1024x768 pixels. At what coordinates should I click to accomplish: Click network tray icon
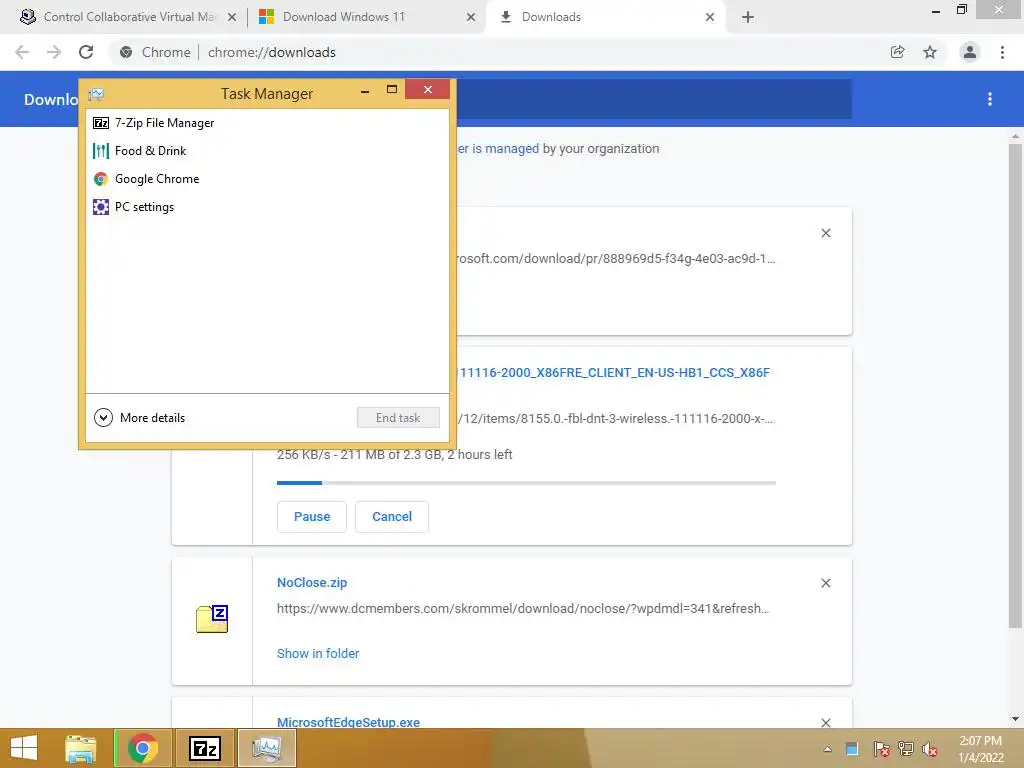(906, 749)
